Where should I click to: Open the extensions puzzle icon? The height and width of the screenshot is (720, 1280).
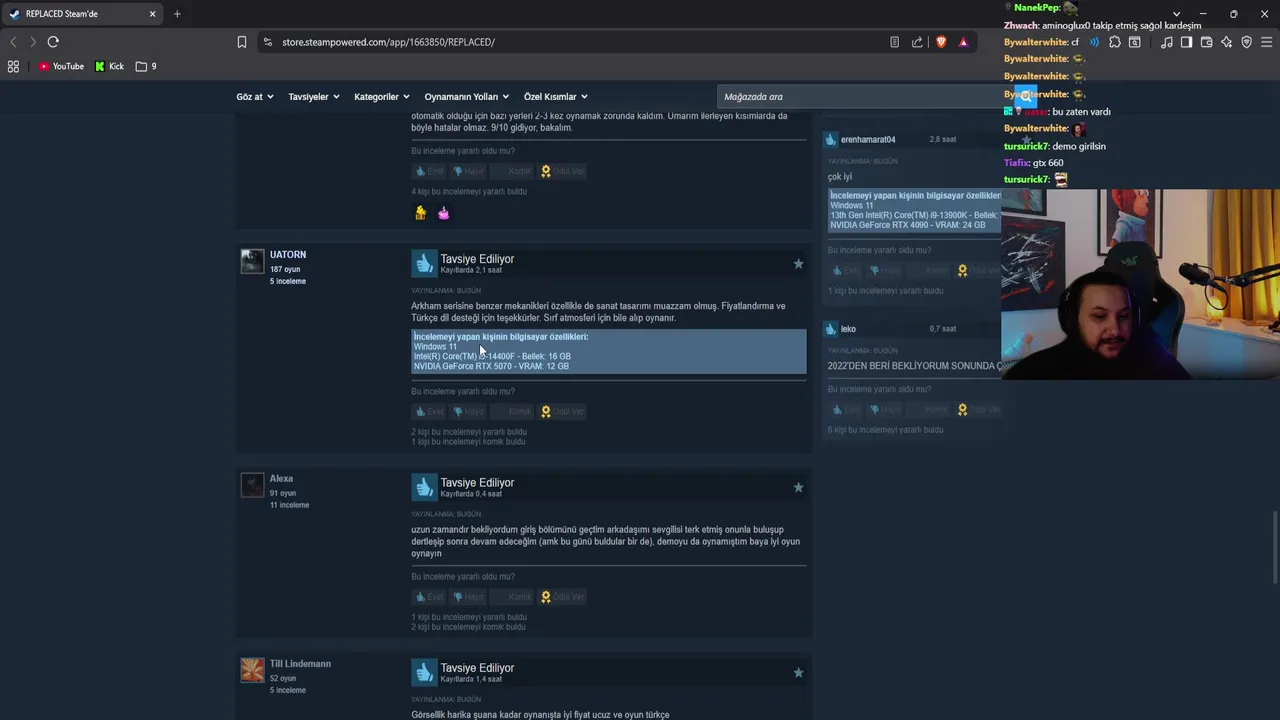[1115, 42]
